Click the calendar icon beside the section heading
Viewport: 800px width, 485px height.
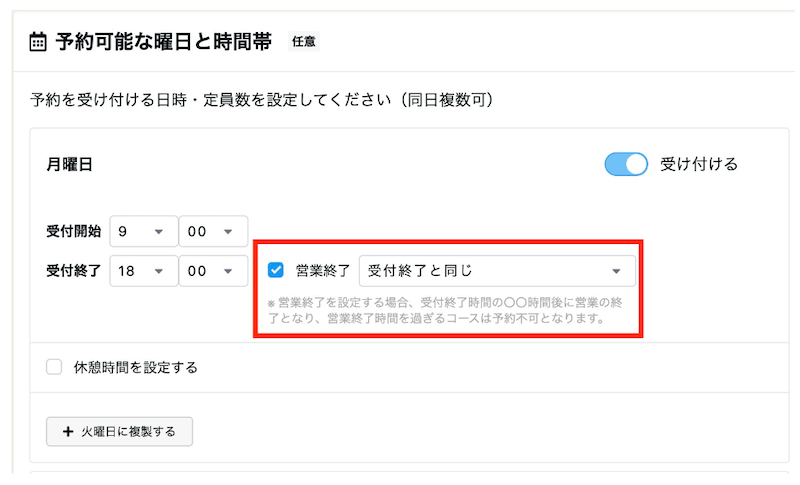[38, 42]
